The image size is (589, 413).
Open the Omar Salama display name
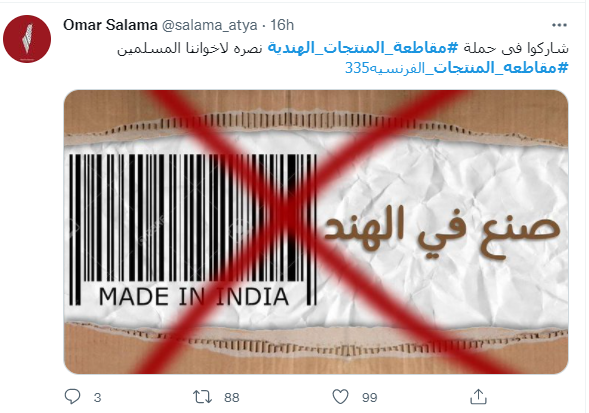pyautogui.click(x=110, y=25)
